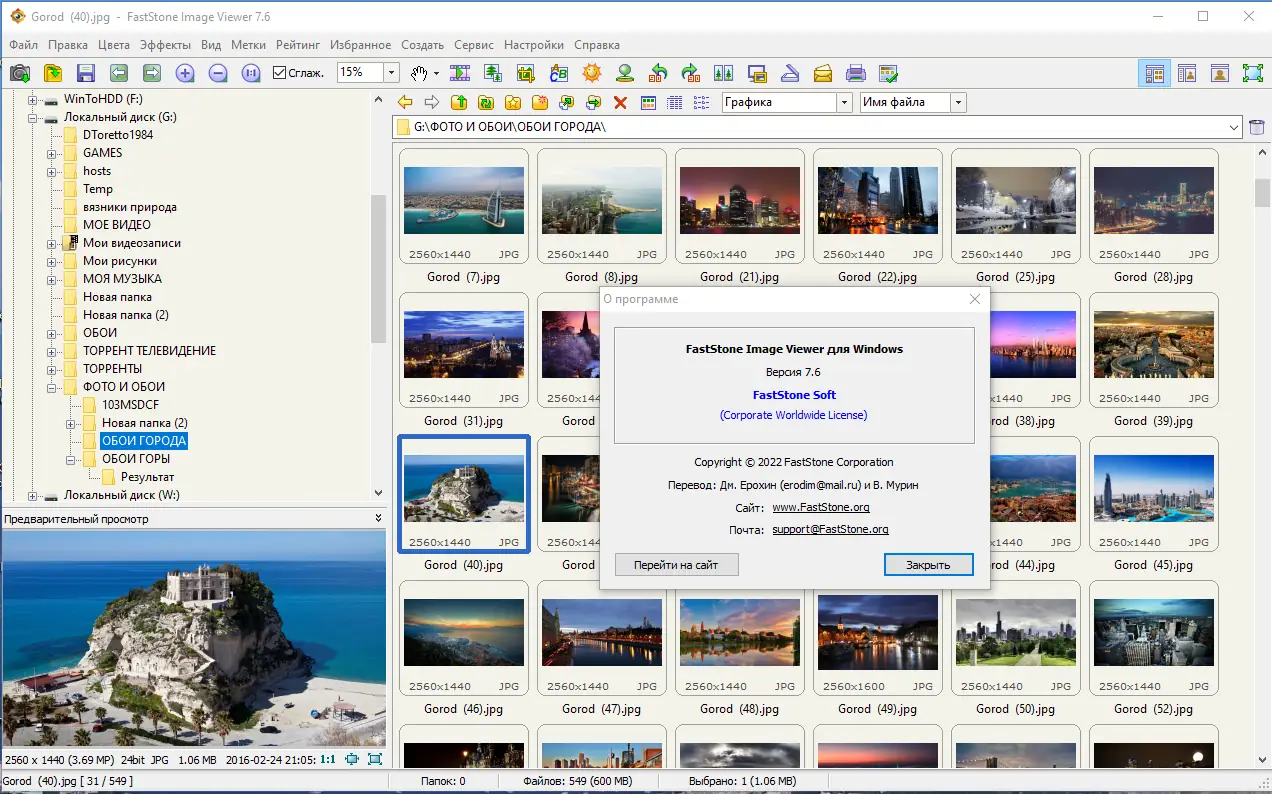
Task: Rotate the image left using the toolbar
Action: [x=658, y=73]
